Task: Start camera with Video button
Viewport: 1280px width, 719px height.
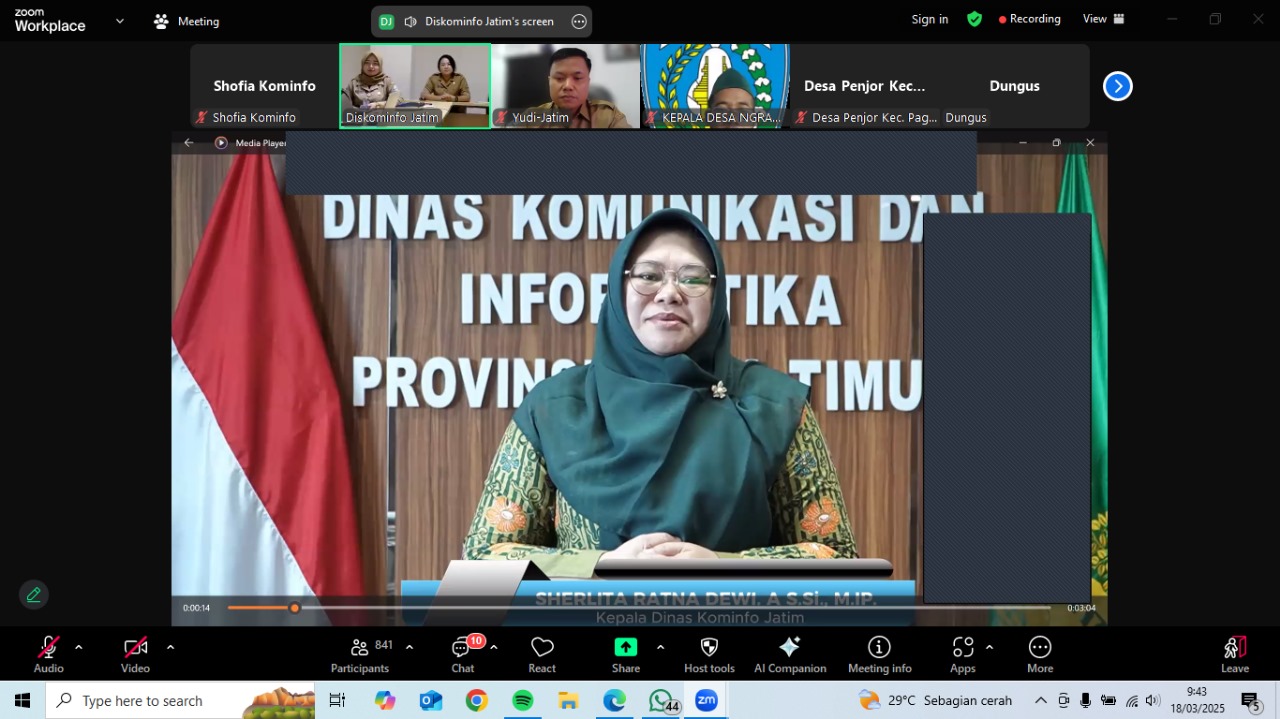Action: pyautogui.click(x=135, y=654)
